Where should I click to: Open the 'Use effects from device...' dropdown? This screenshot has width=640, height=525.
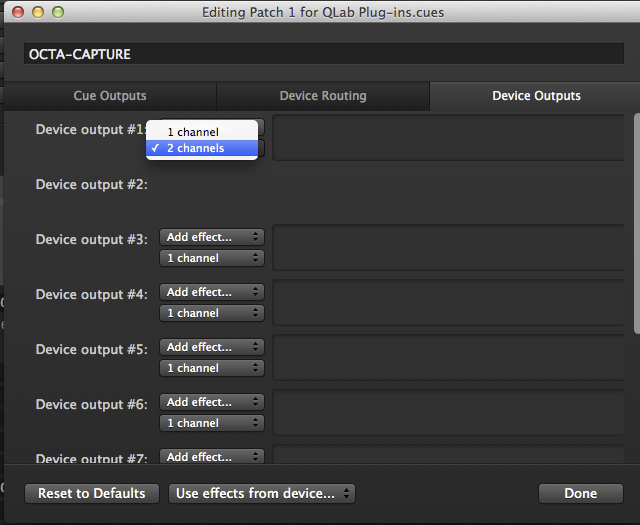pos(262,493)
